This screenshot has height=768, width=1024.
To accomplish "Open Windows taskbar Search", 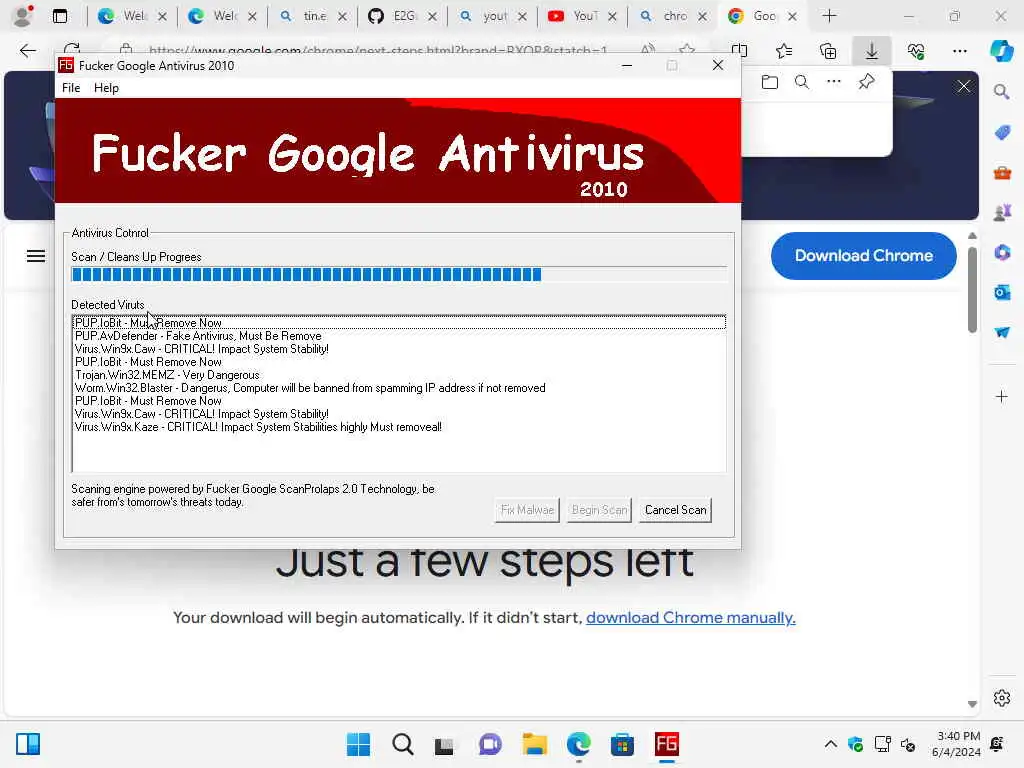I will pyautogui.click(x=402, y=744).
